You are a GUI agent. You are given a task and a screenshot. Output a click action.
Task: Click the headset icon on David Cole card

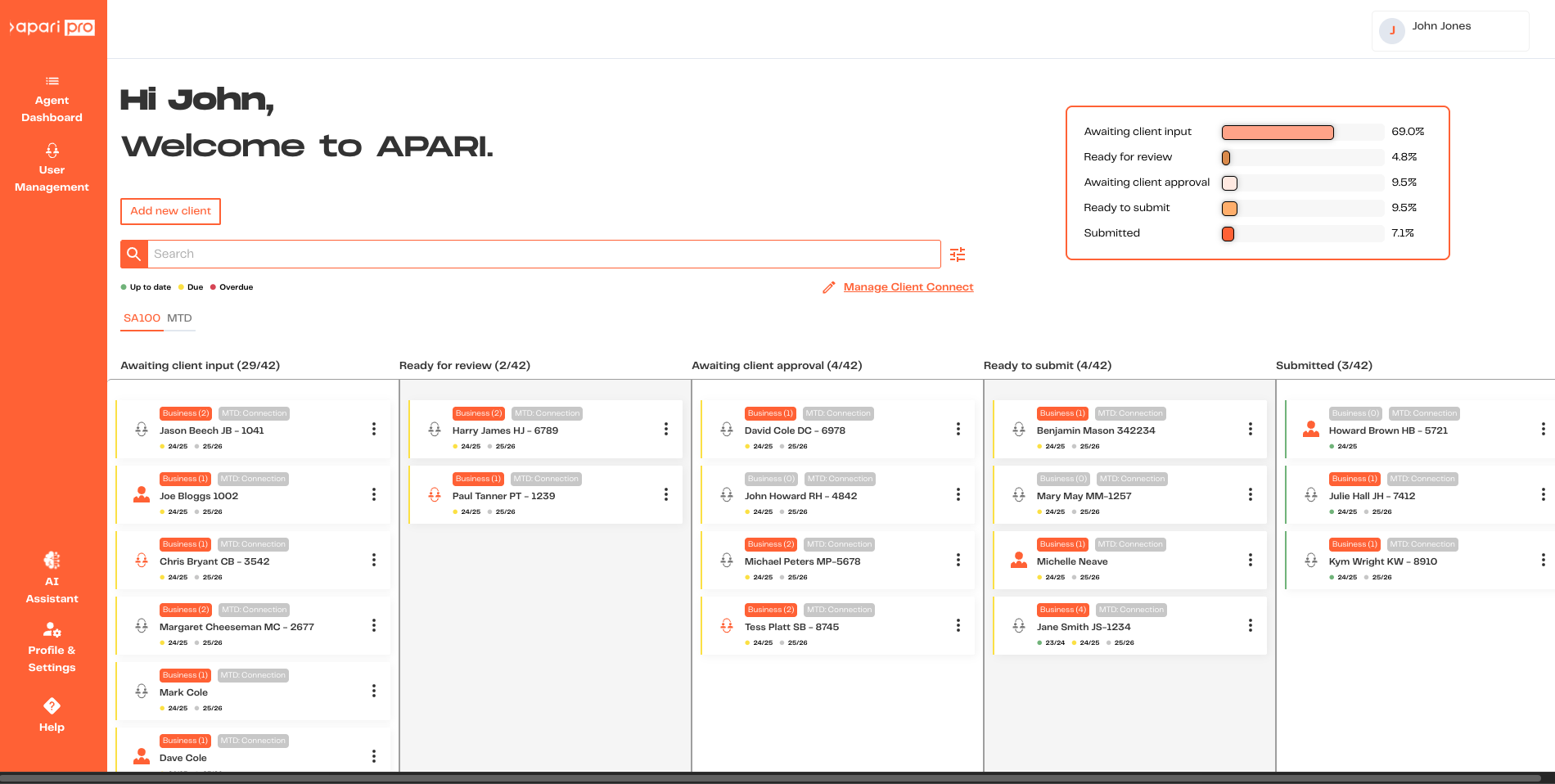[x=727, y=429]
